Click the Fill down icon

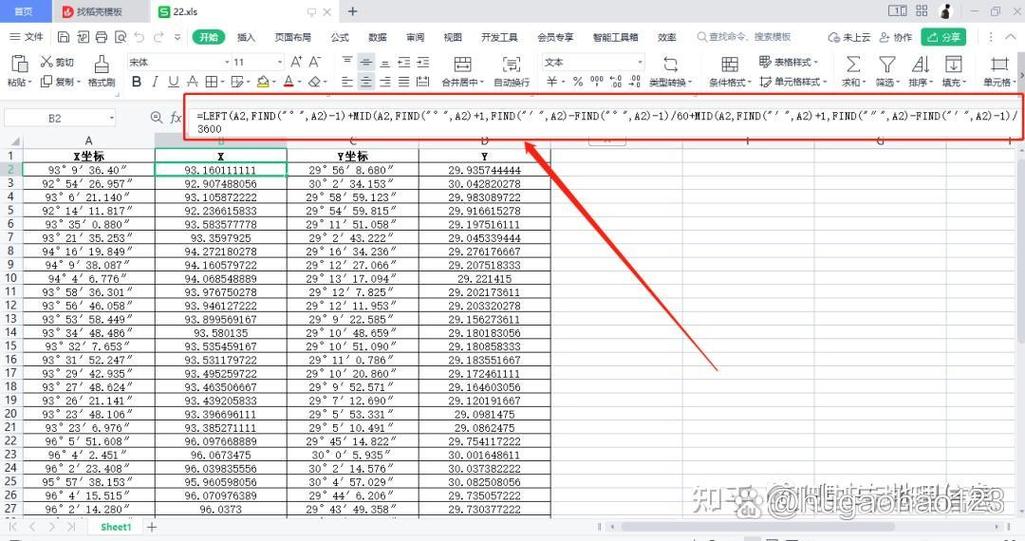[953, 64]
